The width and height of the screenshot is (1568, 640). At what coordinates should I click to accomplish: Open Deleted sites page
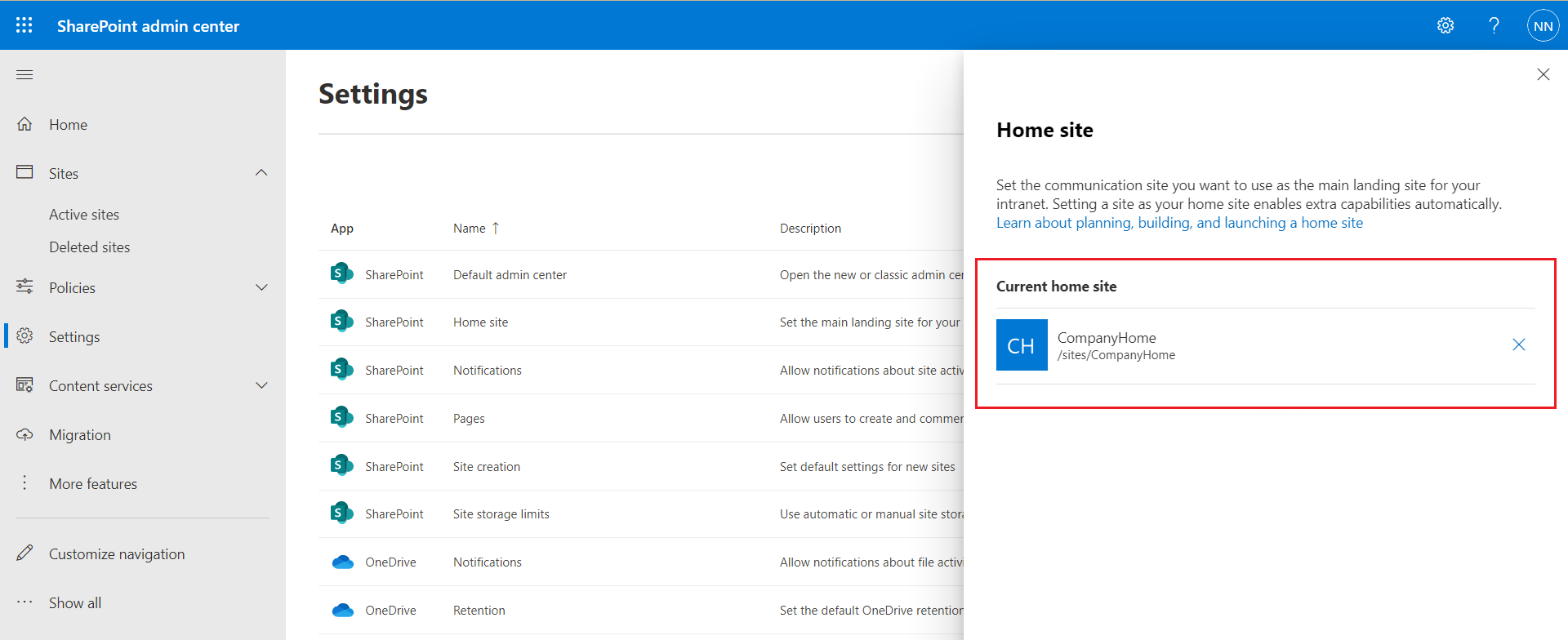click(89, 247)
